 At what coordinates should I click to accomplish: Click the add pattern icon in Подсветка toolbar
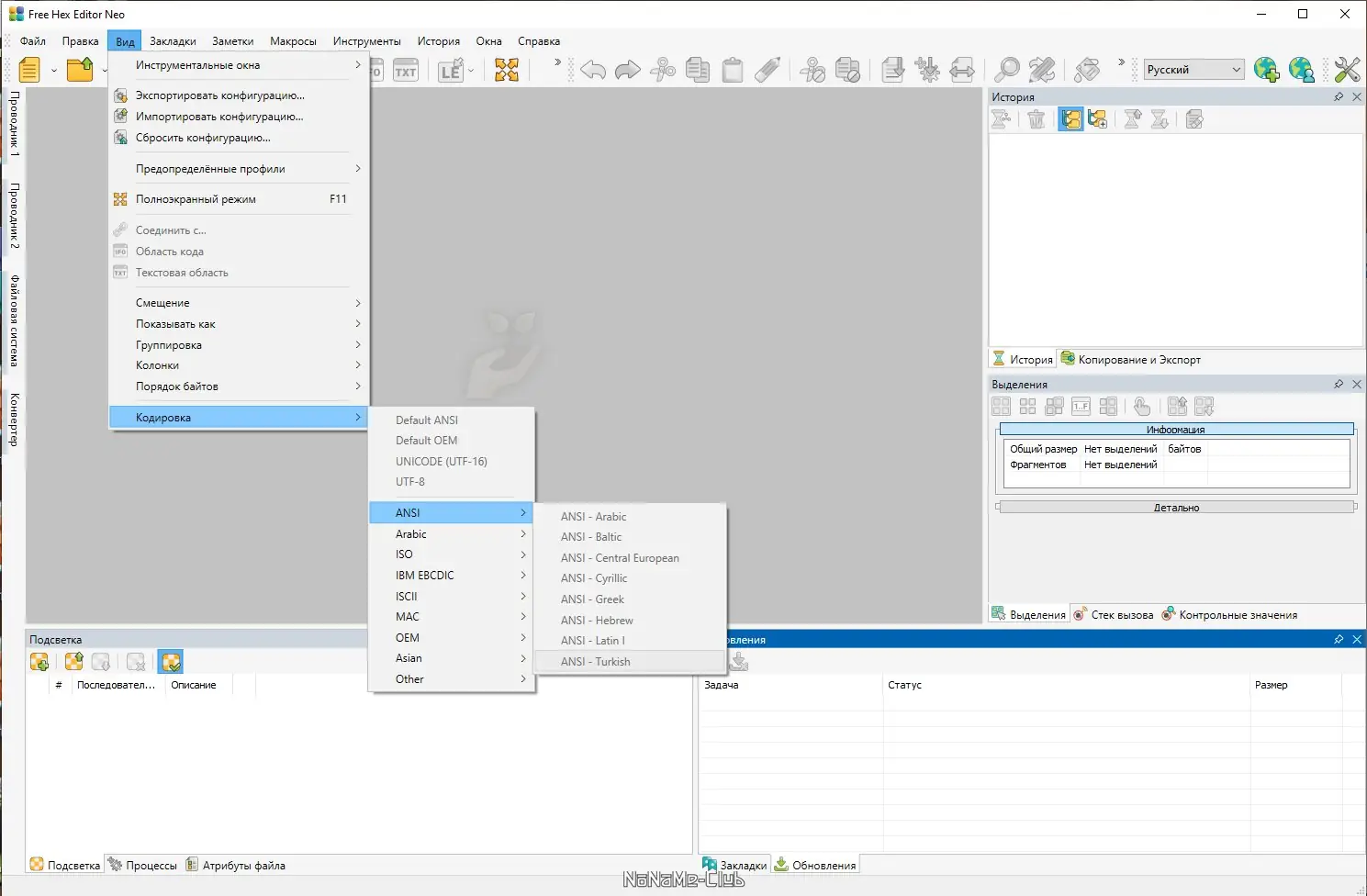coord(39,662)
